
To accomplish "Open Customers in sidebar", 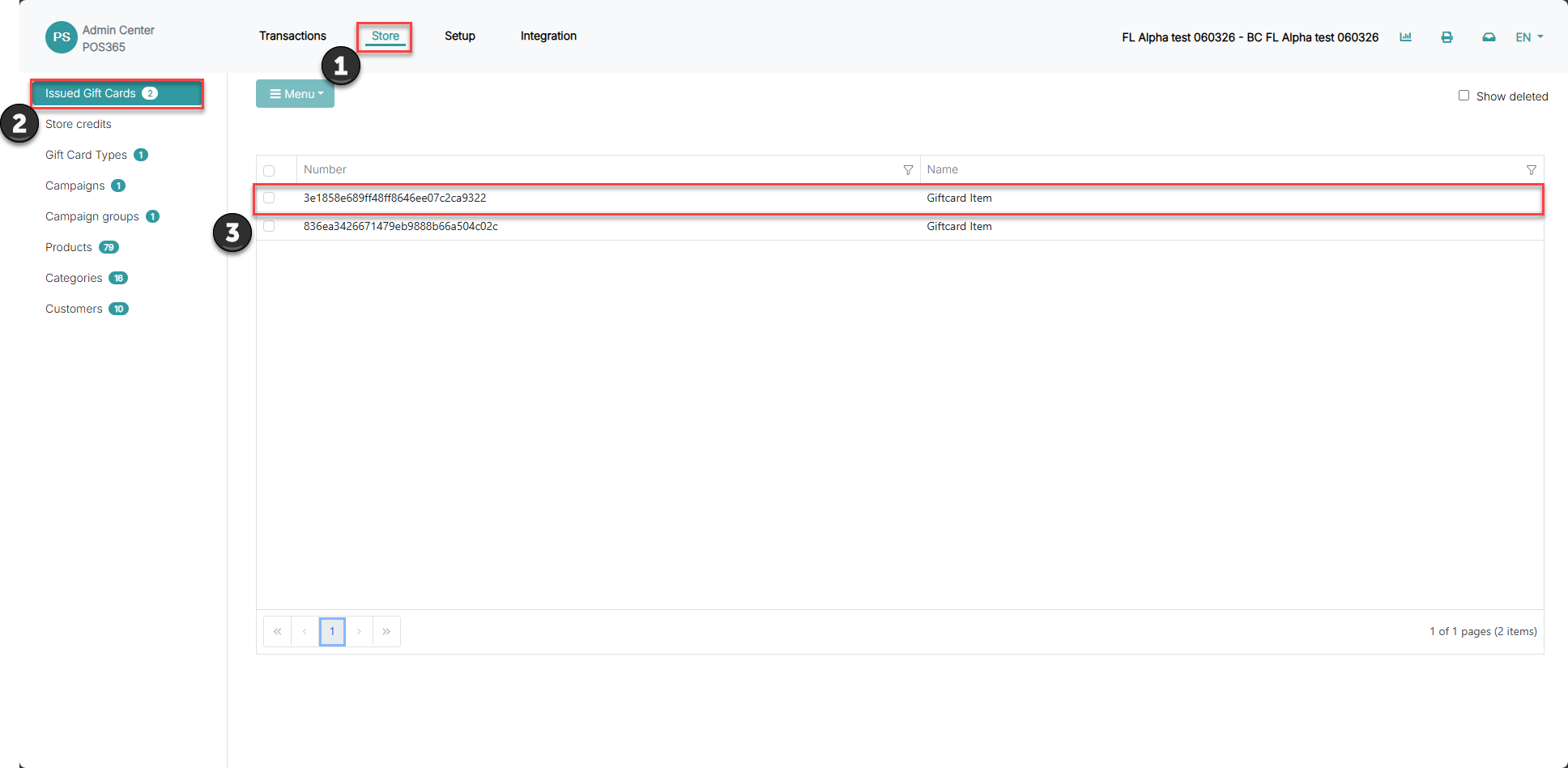I will point(87,309).
